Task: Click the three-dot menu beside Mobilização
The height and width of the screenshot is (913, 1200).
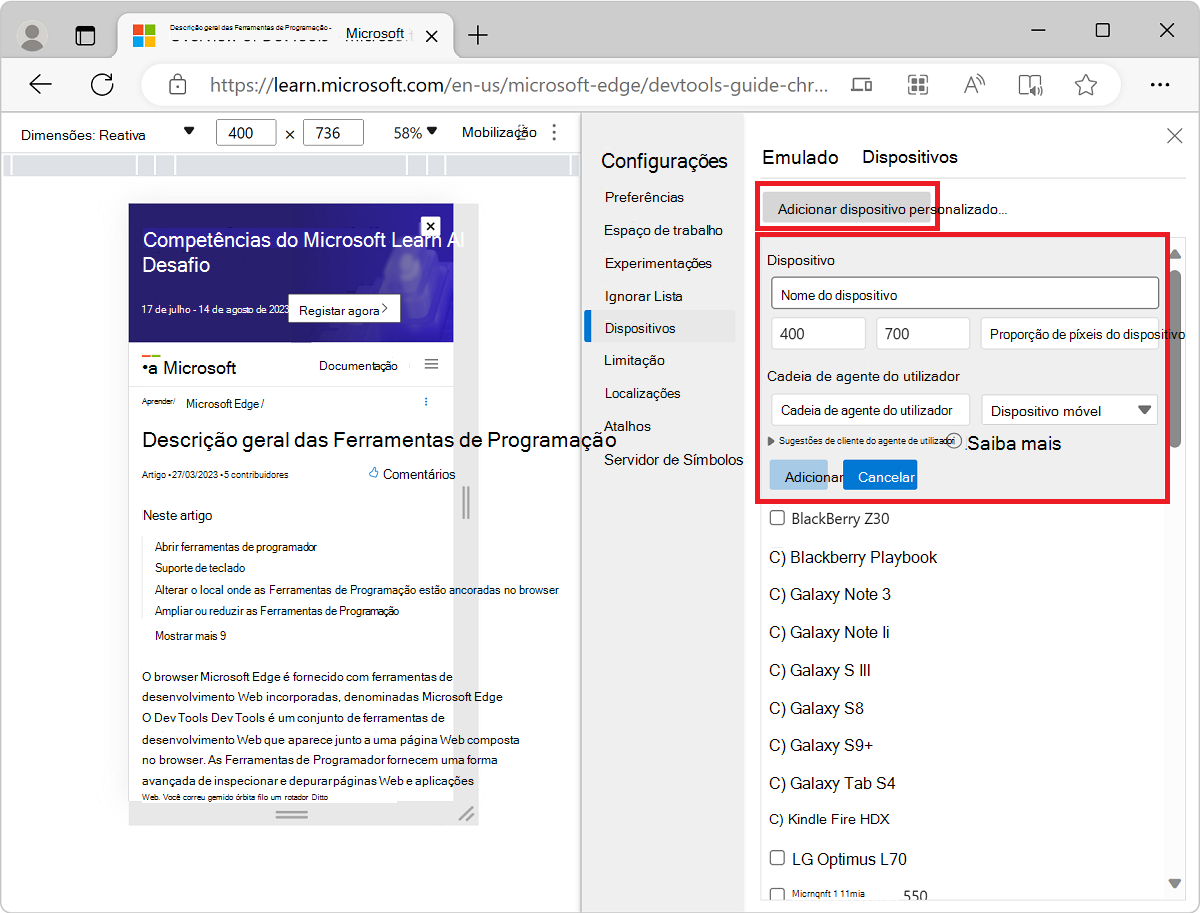Action: click(x=554, y=131)
